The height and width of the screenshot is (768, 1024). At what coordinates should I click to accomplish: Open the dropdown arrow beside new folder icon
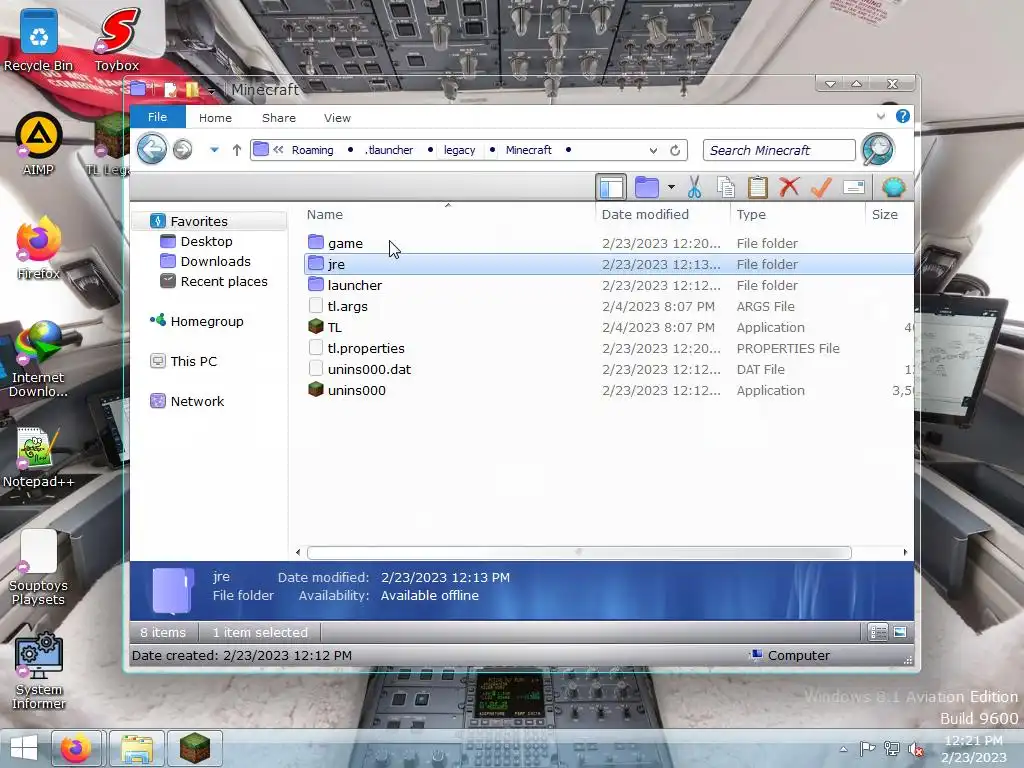[671, 187]
